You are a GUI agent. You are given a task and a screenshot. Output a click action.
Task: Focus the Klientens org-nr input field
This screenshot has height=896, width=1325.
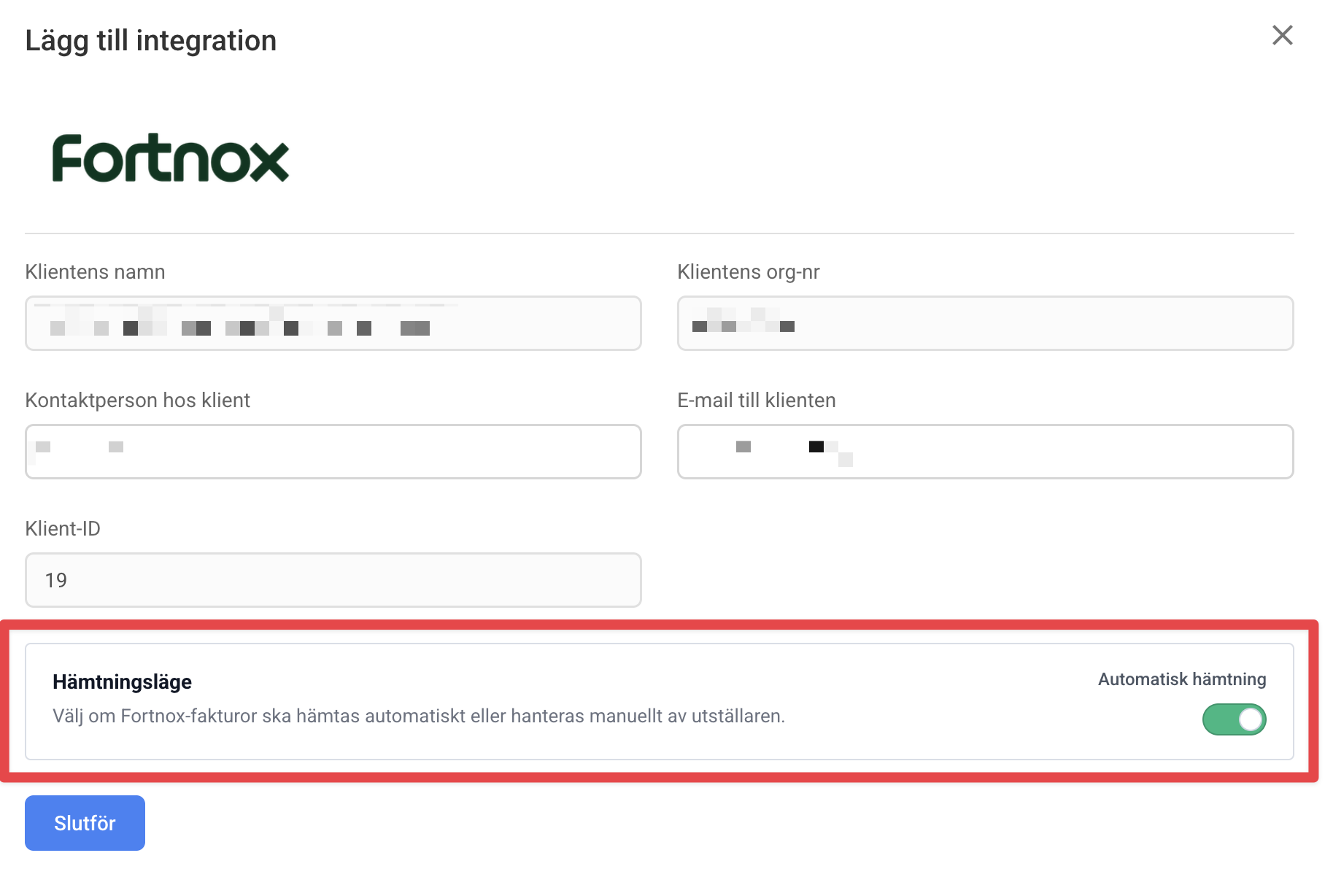click(x=985, y=323)
